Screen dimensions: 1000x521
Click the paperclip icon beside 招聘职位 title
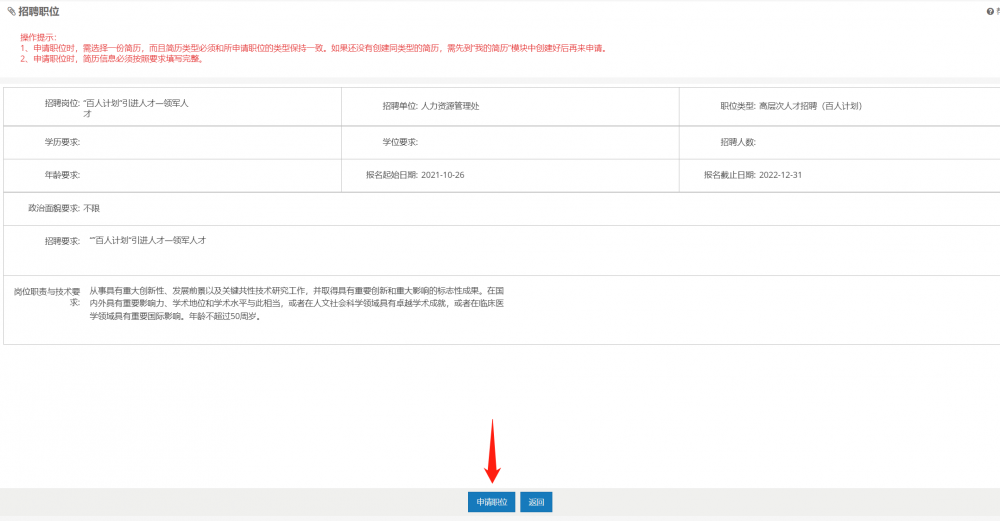pyautogui.click(x=11, y=12)
